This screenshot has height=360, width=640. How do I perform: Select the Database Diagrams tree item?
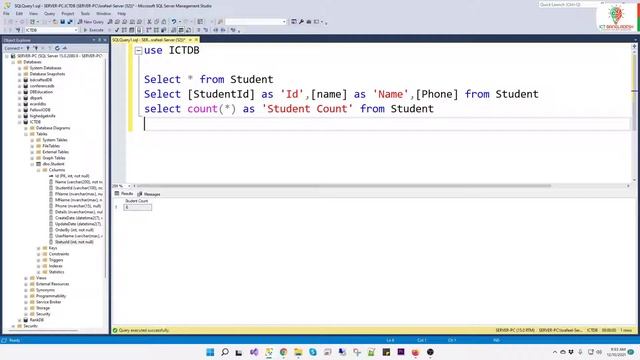pos(53,128)
